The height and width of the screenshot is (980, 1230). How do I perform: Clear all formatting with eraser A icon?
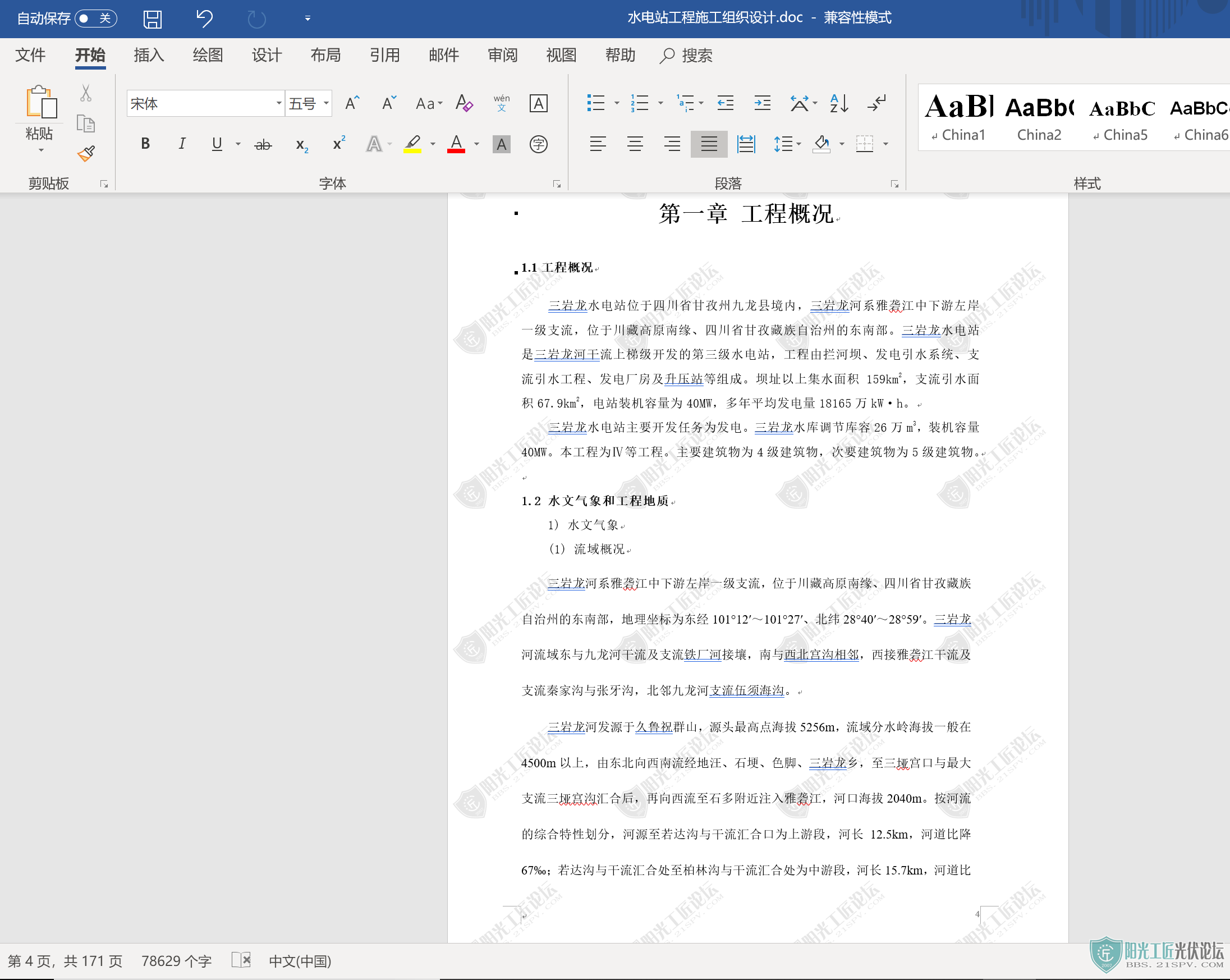point(464,103)
